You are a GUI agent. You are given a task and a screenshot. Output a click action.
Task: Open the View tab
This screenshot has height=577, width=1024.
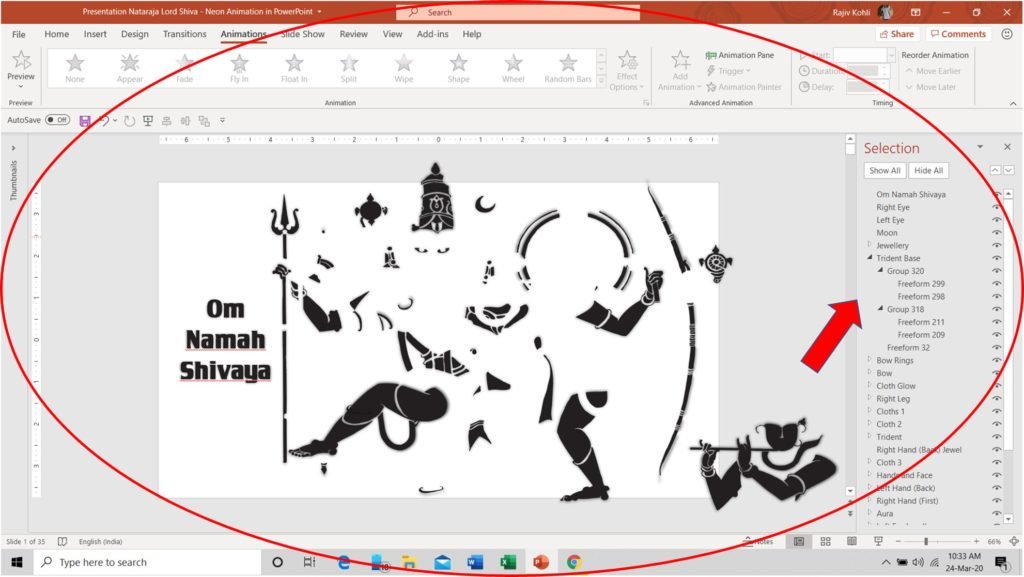(392, 34)
